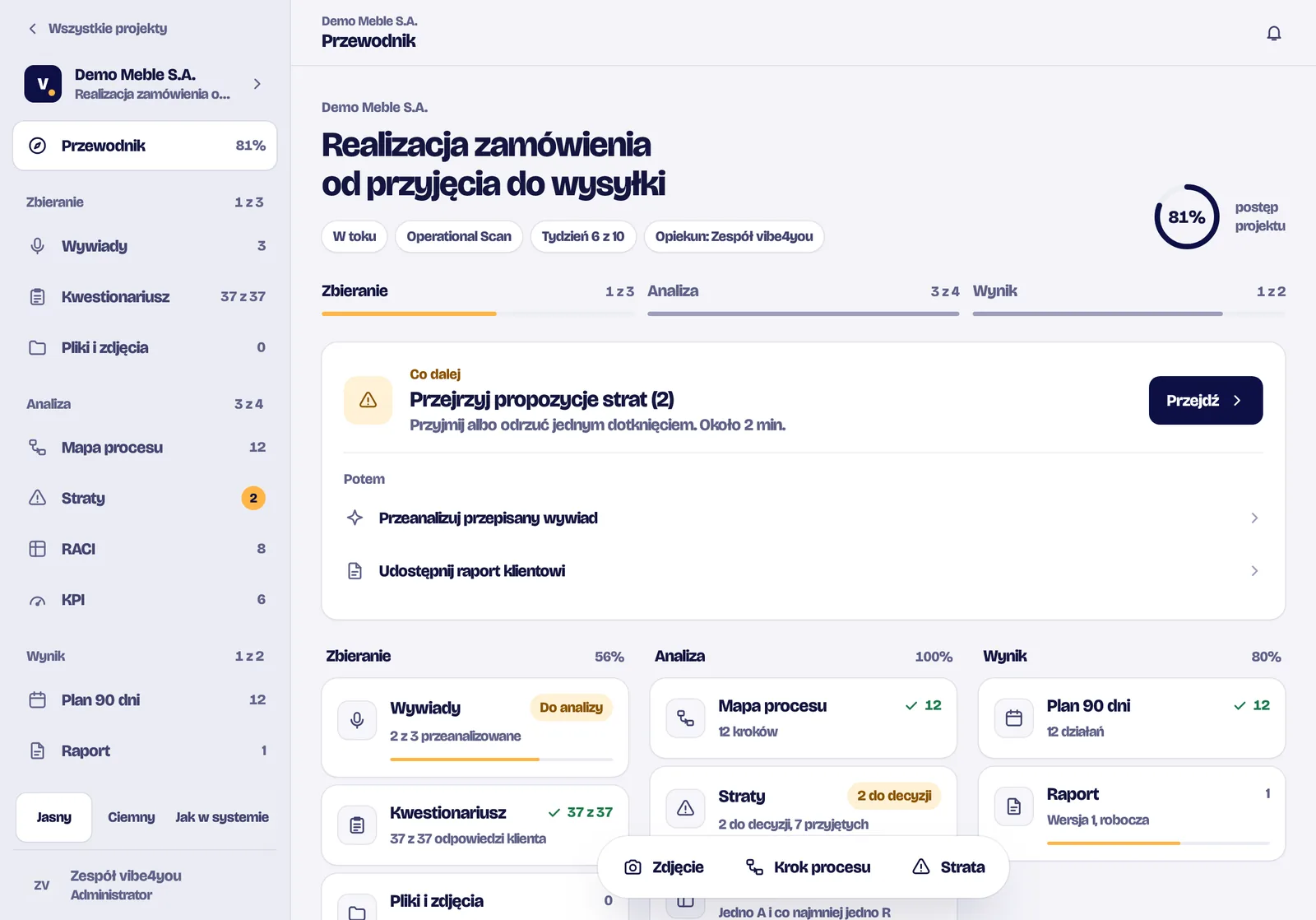Click the Straty warning icon in sidebar
The image size is (1316, 920).
click(x=37, y=498)
